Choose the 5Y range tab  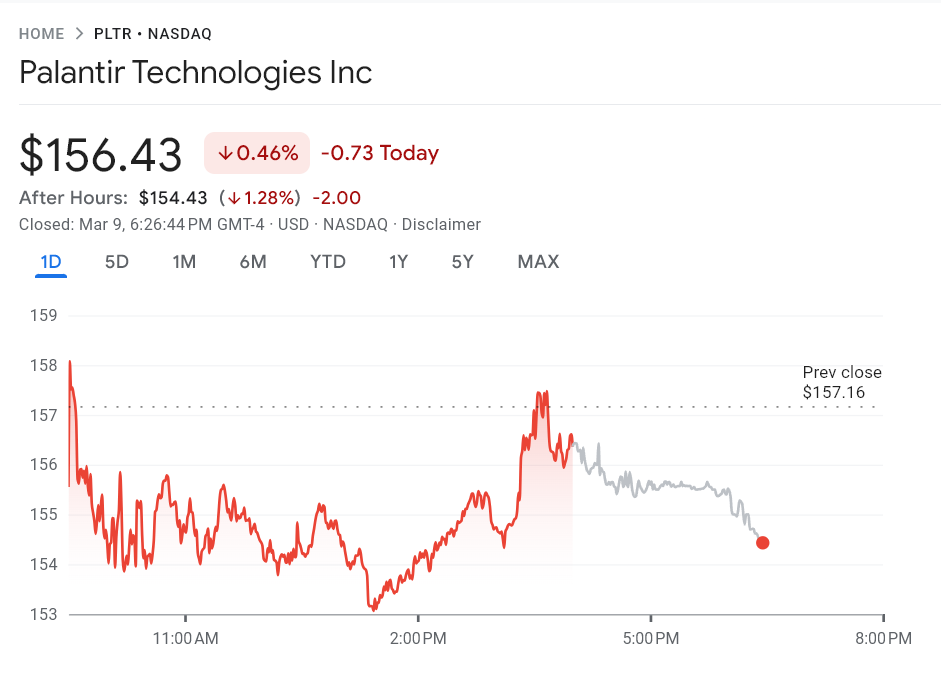coord(462,262)
